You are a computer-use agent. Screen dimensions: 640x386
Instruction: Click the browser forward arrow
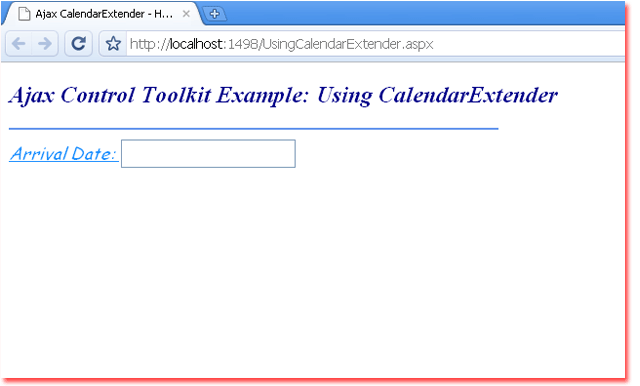pos(44,43)
